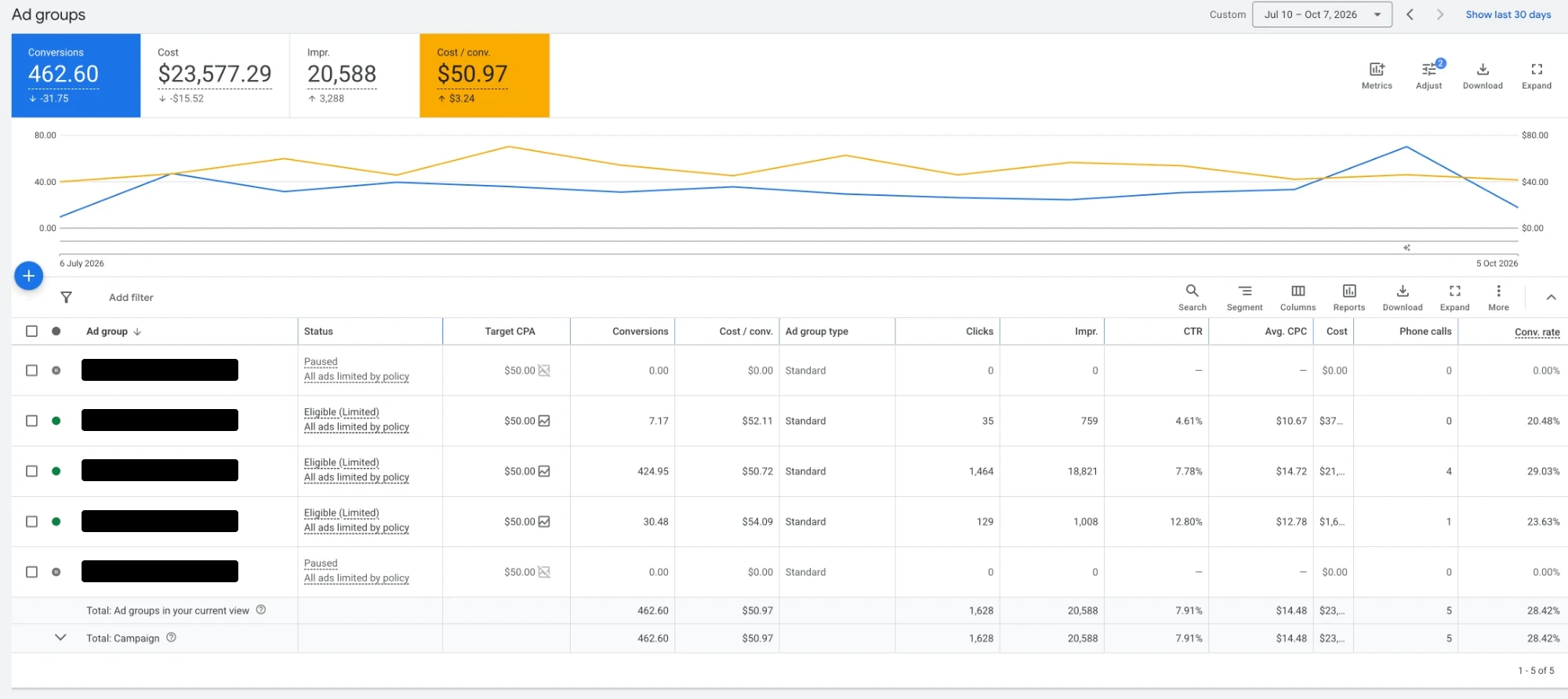This screenshot has height=699, width=1568.
Task: Go to next date range with the right arrow
Action: click(1439, 15)
